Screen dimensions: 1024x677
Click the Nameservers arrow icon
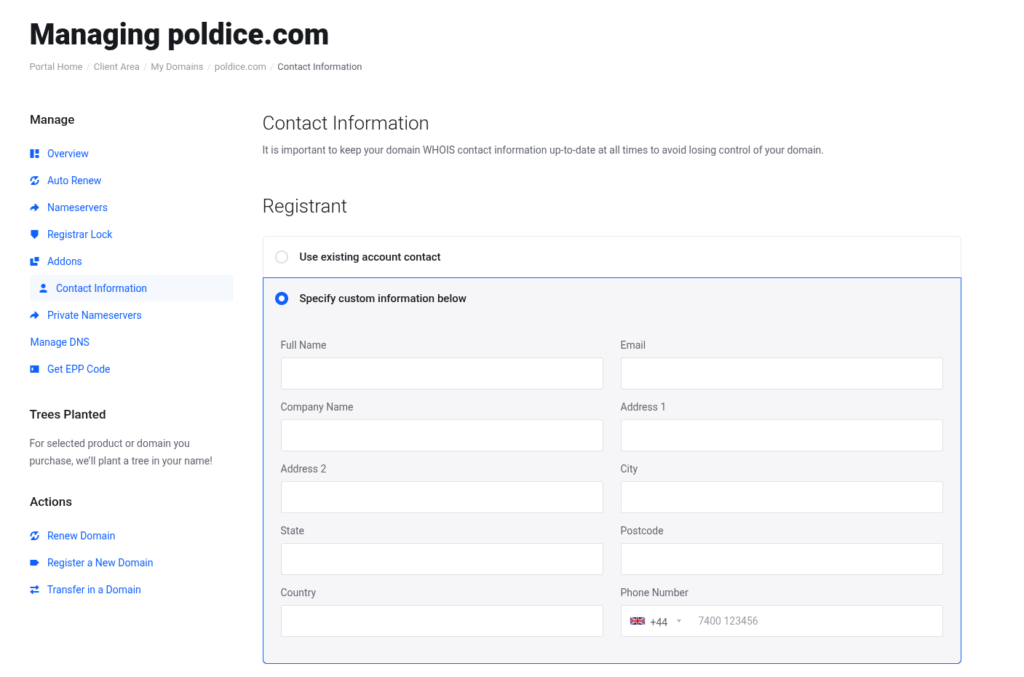pyautogui.click(x=35, y=208)
